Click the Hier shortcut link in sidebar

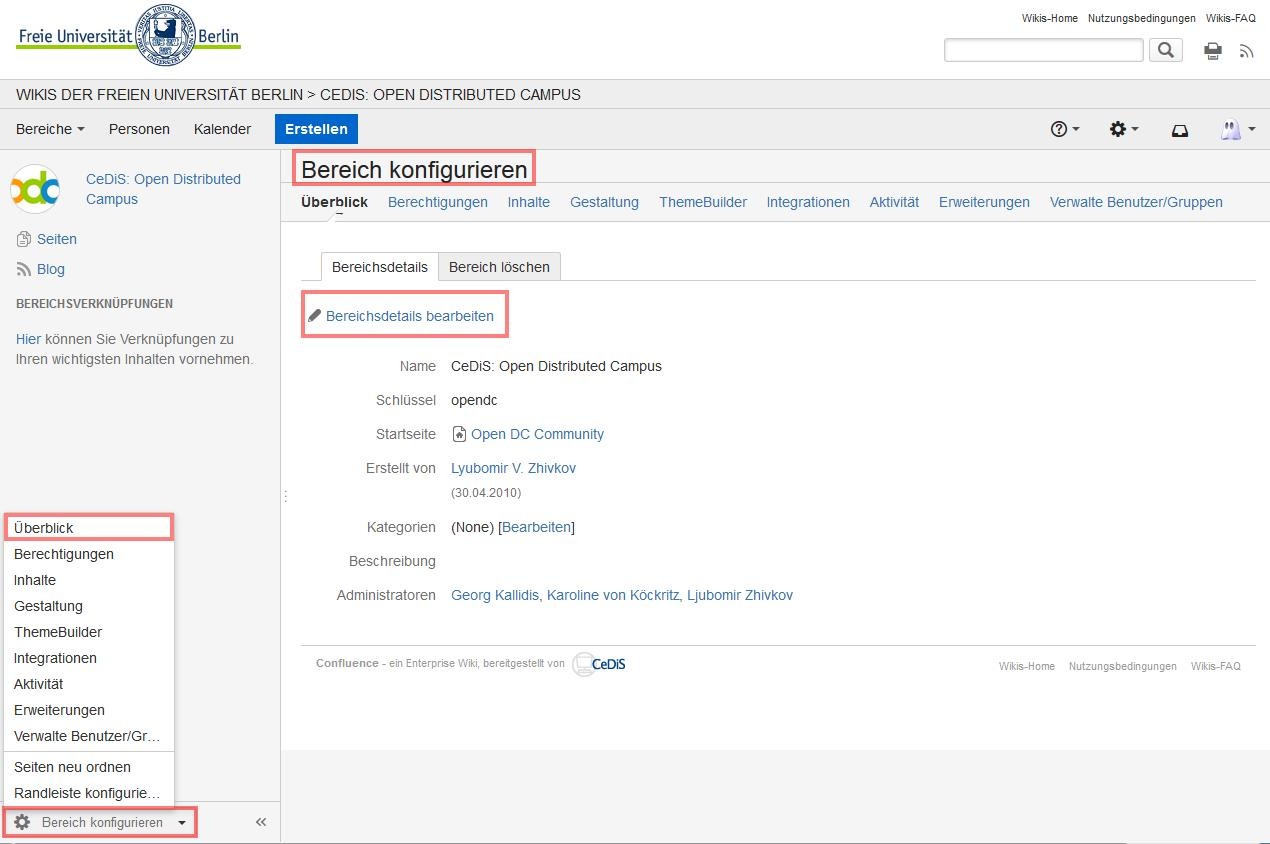tap(28, 339)
